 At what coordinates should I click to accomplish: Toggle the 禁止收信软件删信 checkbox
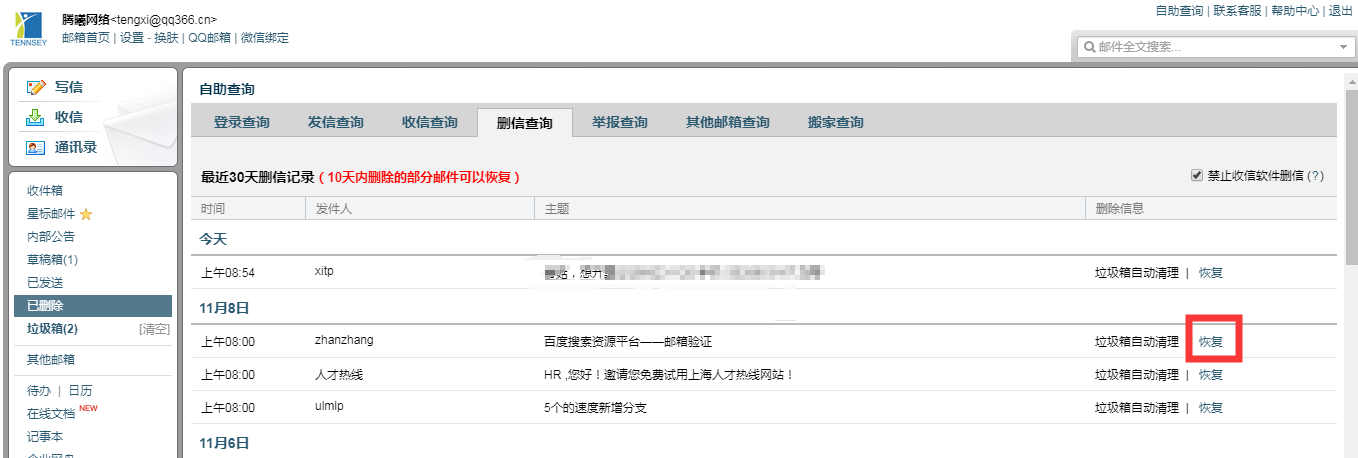(1196, 176)
